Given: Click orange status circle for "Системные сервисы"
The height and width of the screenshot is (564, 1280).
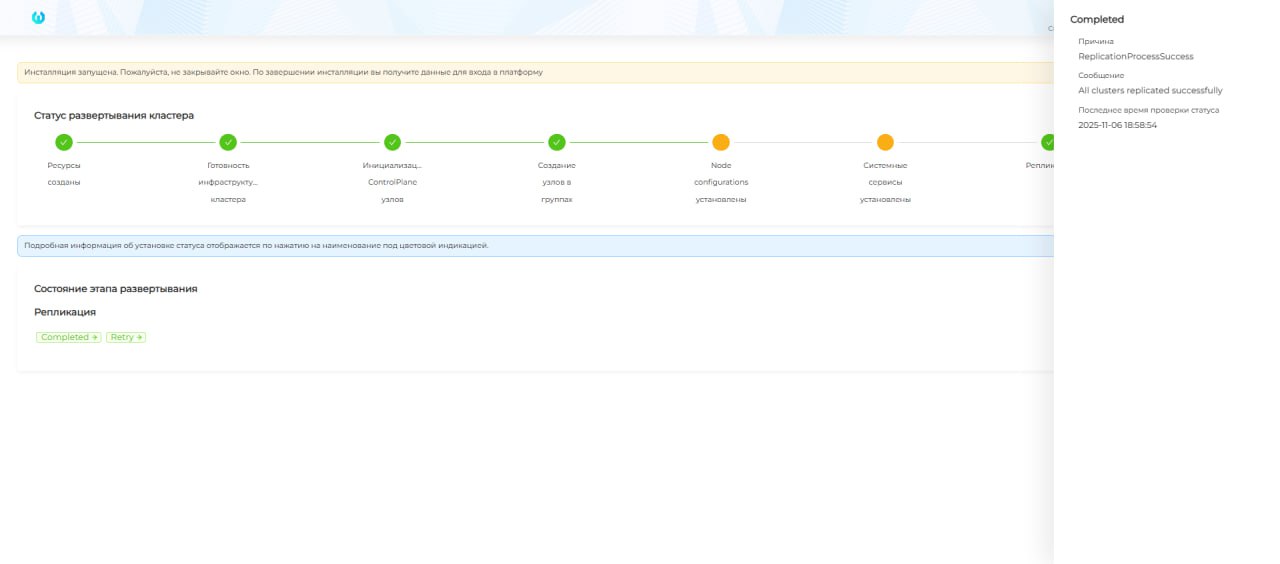Looking at the screenshot, I should point(885,142).
